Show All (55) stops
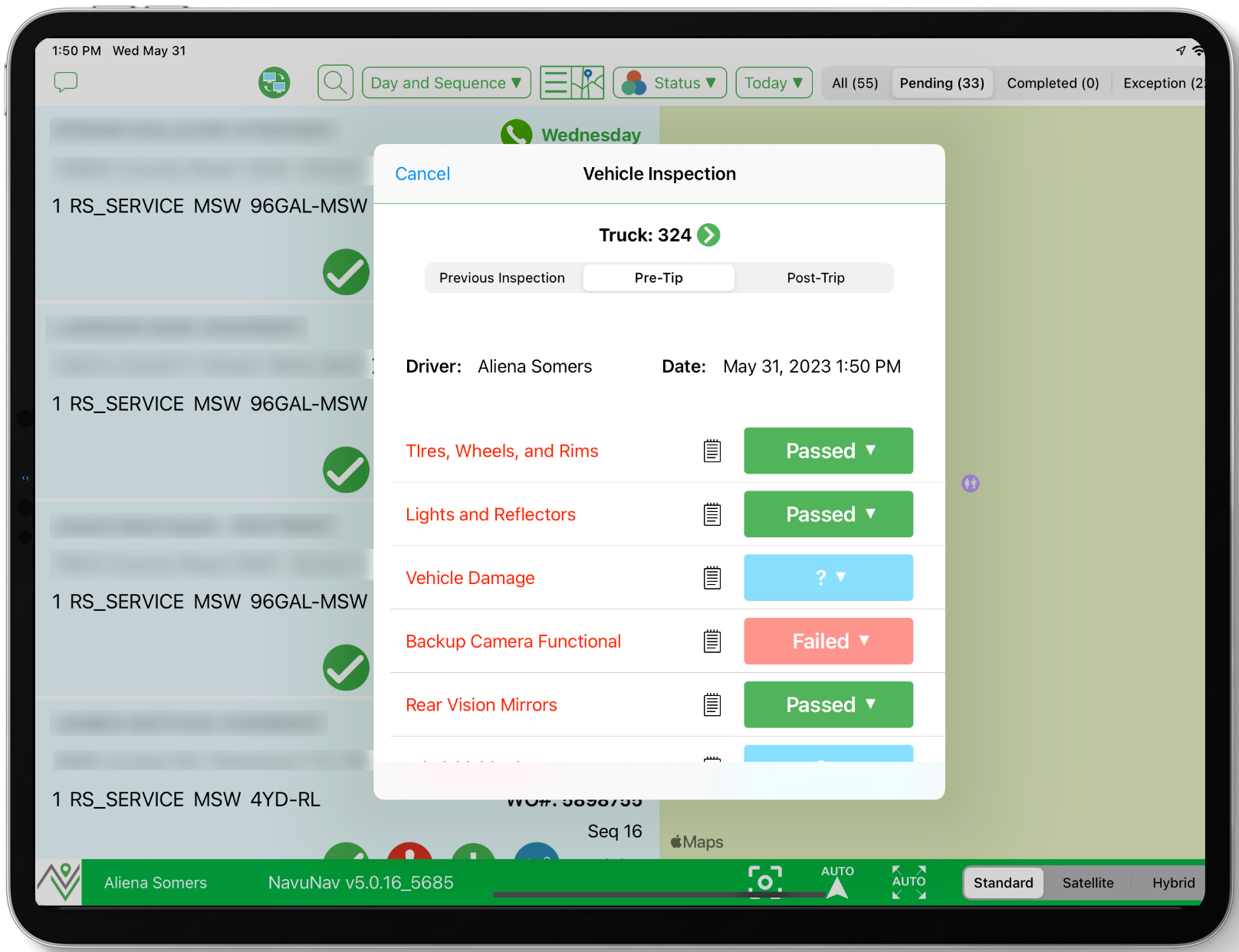This screenshot has height=952, width=1239. tap(855, 83)
